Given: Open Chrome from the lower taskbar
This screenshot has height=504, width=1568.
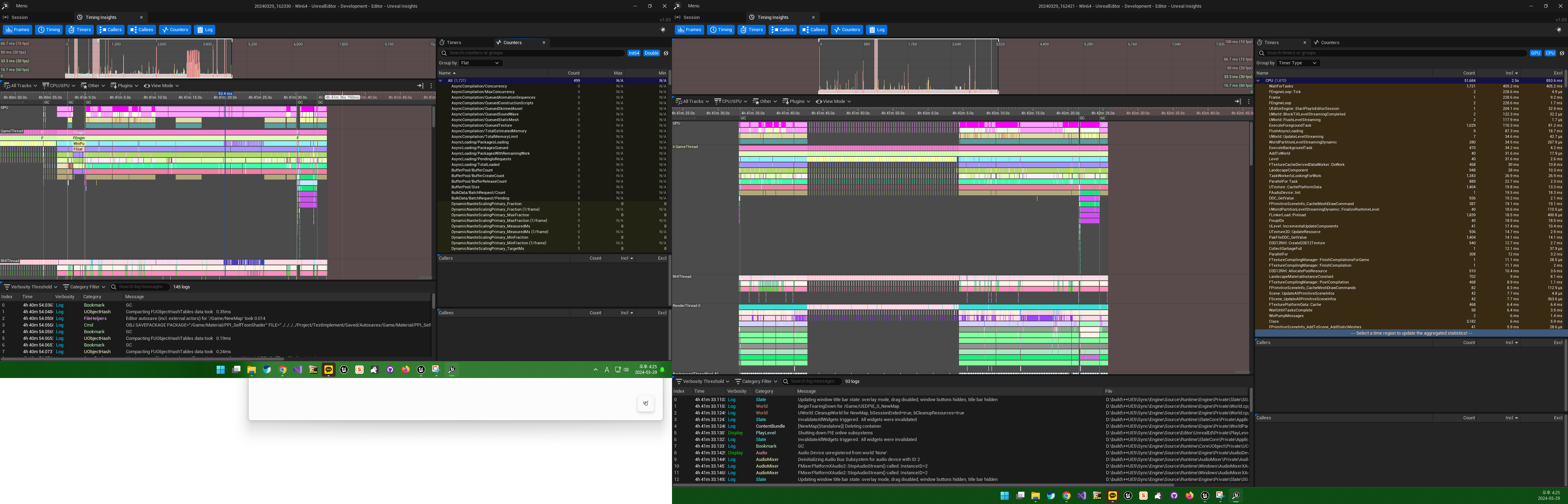Looking at the screenshot, I should pyautogui.click(x=1066, y=496).
